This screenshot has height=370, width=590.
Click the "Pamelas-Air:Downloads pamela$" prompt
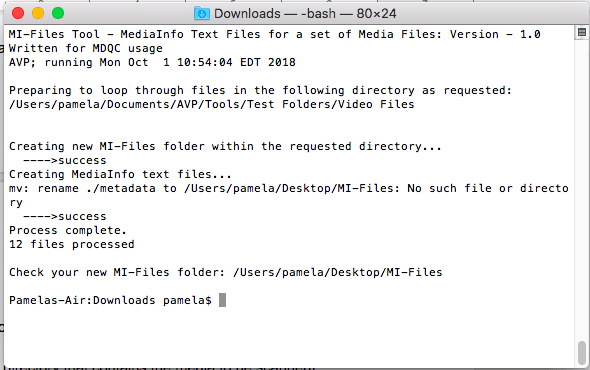point(110,300)
